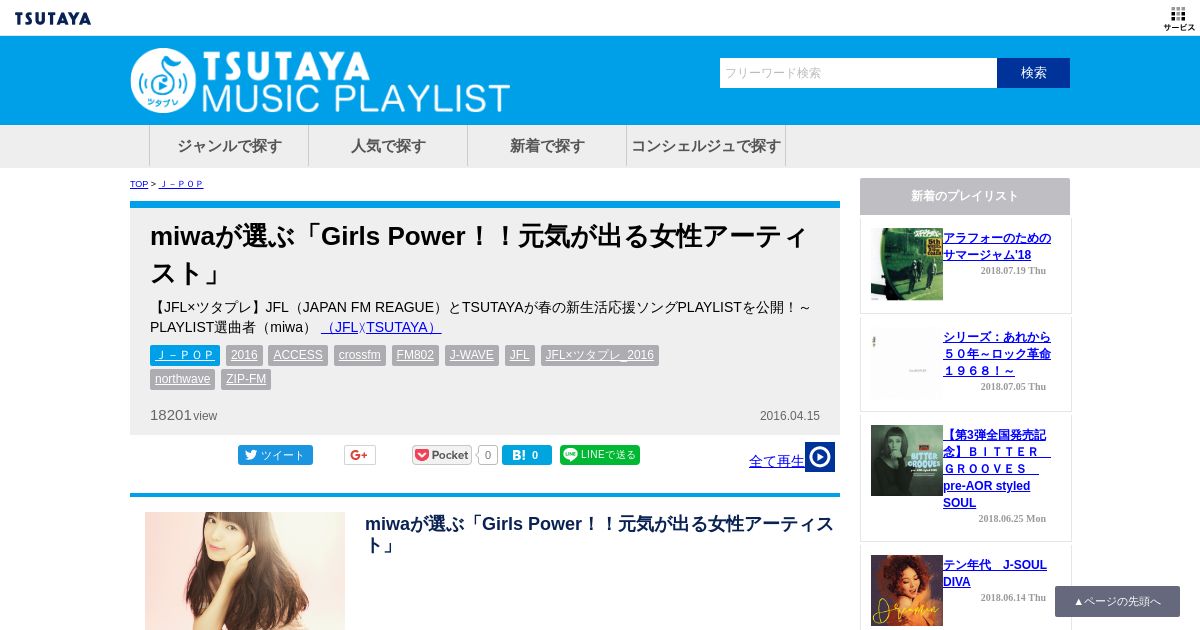The image size is (1200, 630).
Task: Click the lower miwaが選ぶ playlist subtitle
Action: 600,534
